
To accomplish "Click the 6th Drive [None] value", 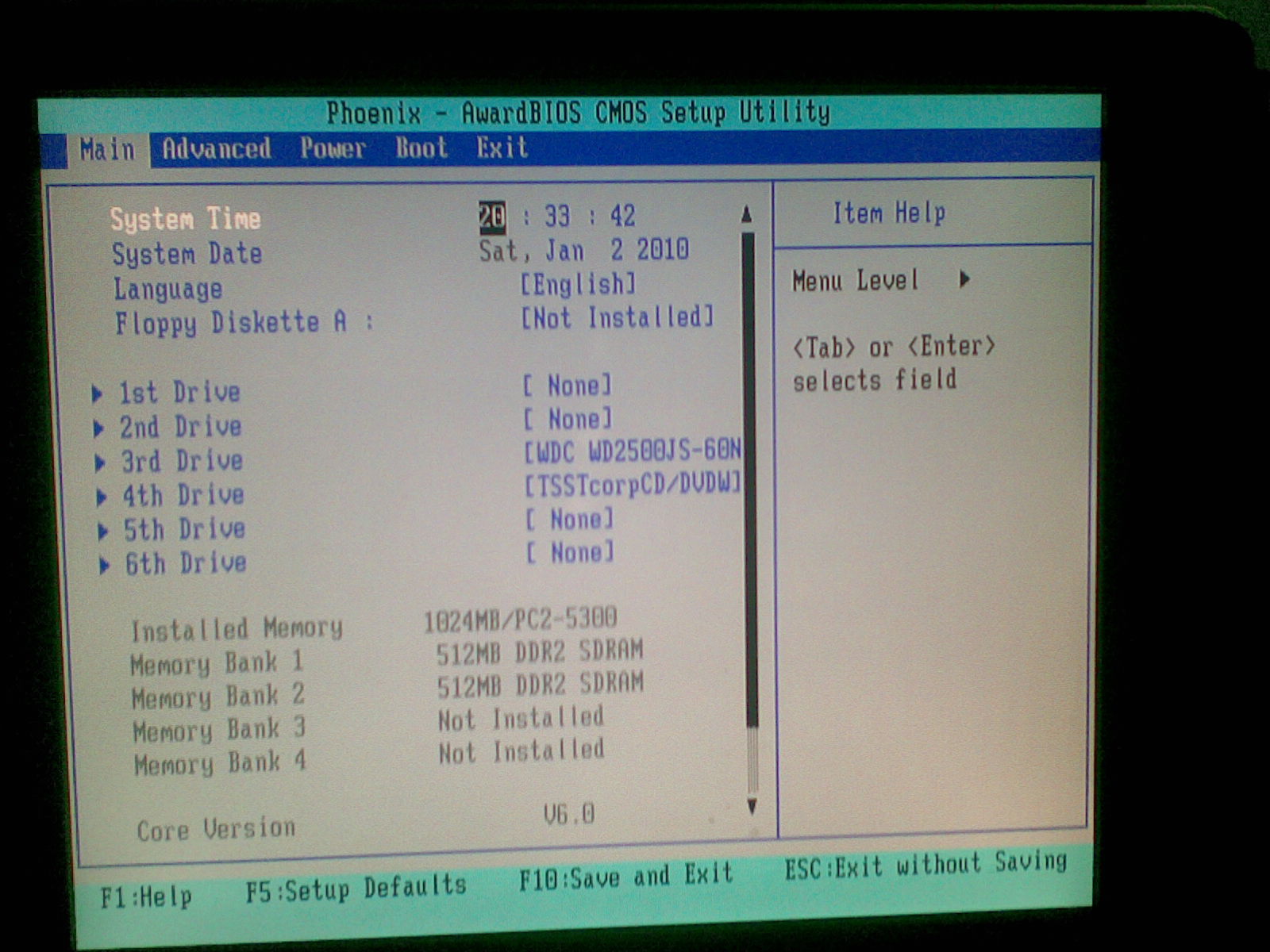I will click(571, 551).
